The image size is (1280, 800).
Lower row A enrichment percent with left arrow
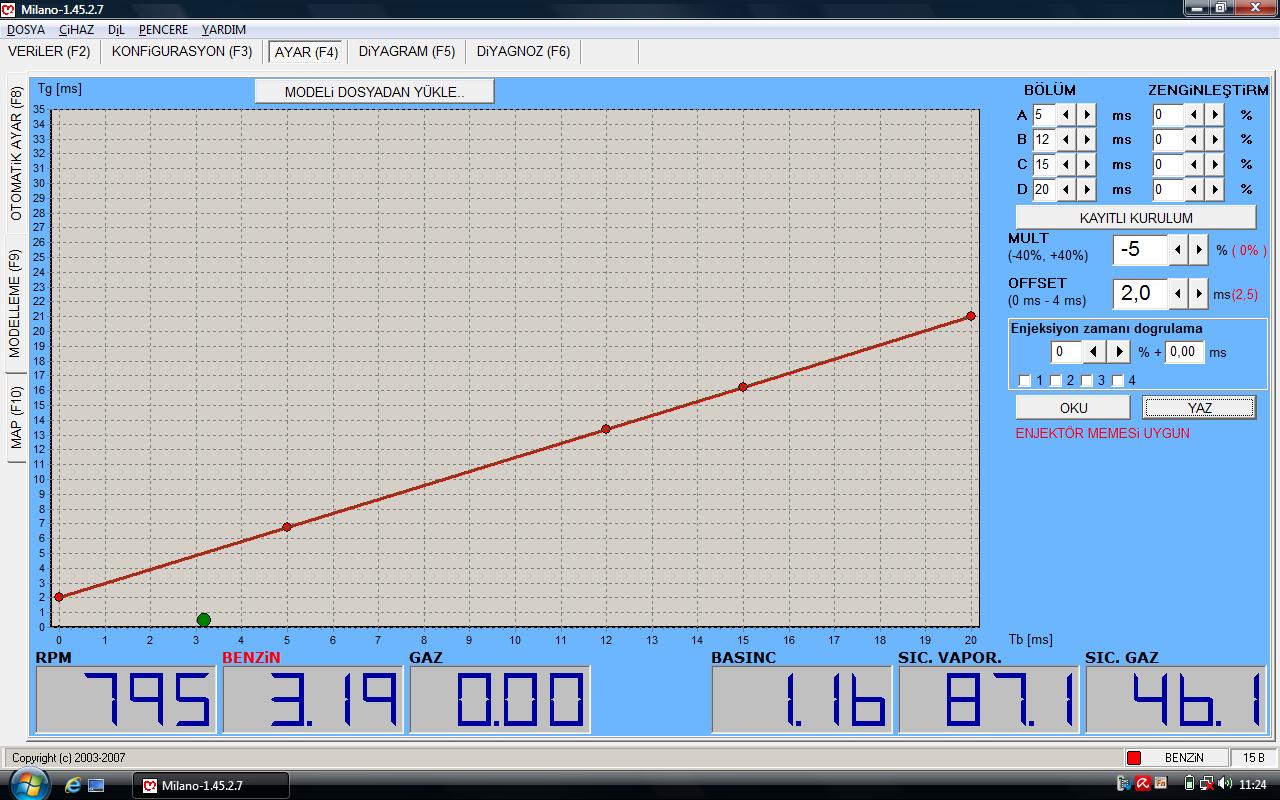point(1194,115)
